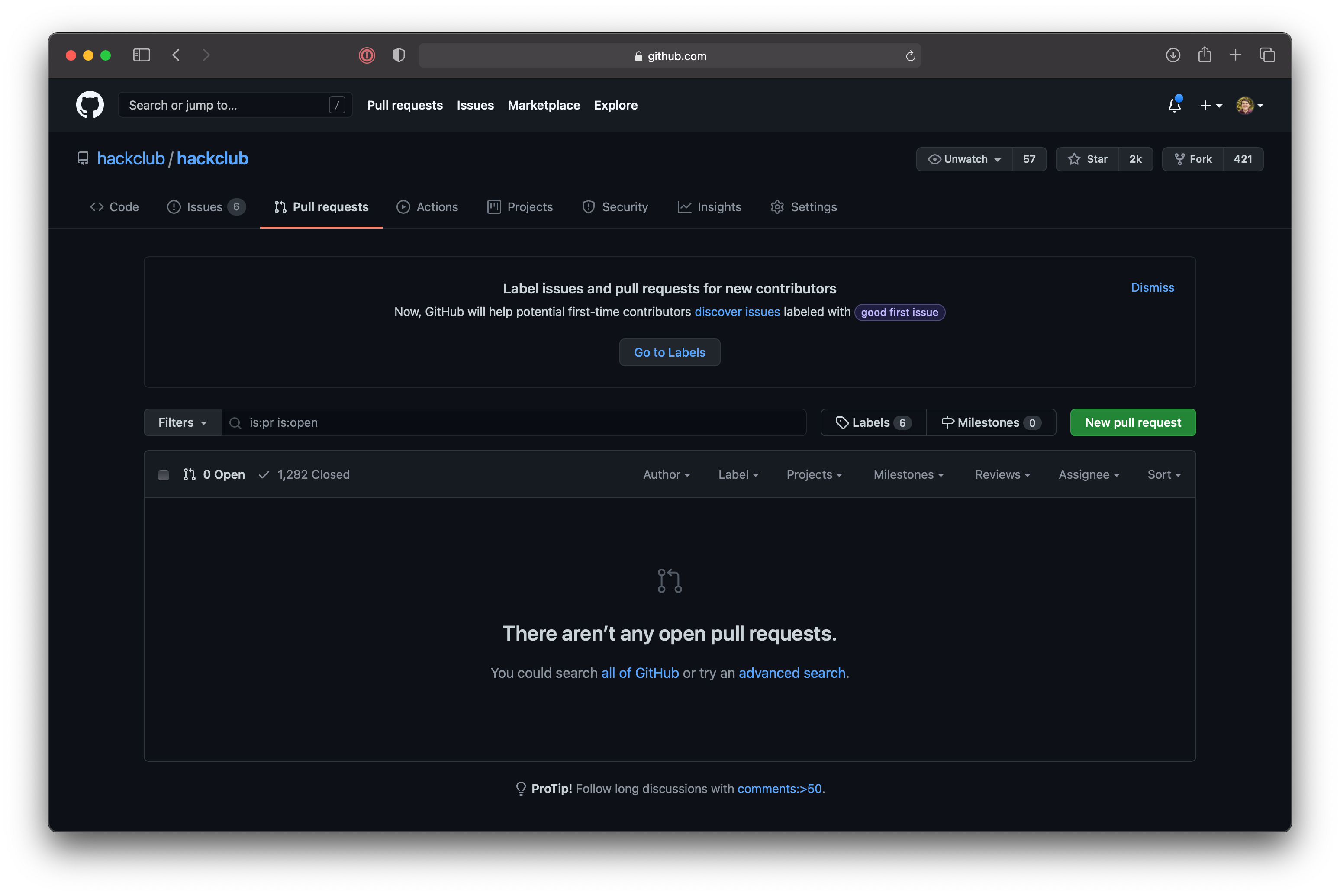Click the good first issue label
This screenshot has height=896, width=1340.
(899, 312)
